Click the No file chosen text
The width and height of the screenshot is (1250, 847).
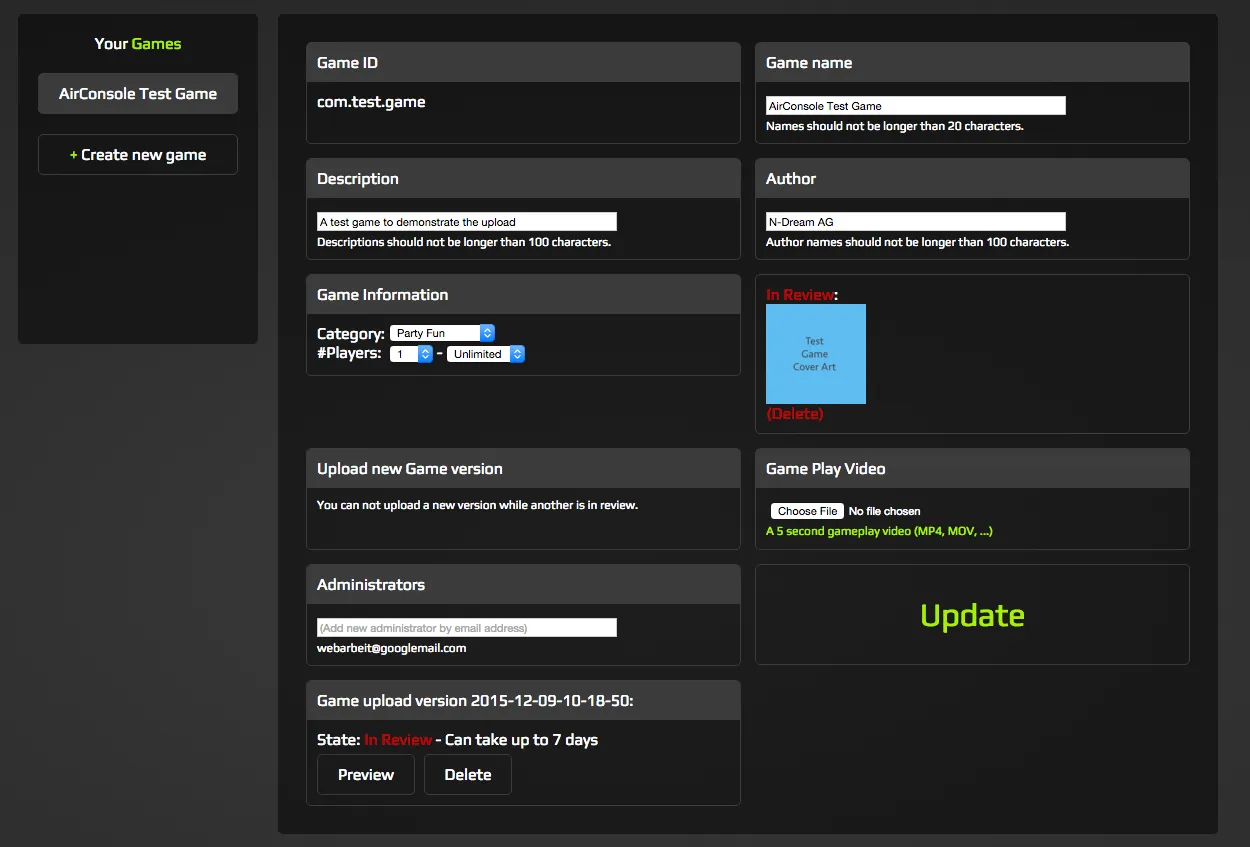pyautogui.click(x=885, y=511)
